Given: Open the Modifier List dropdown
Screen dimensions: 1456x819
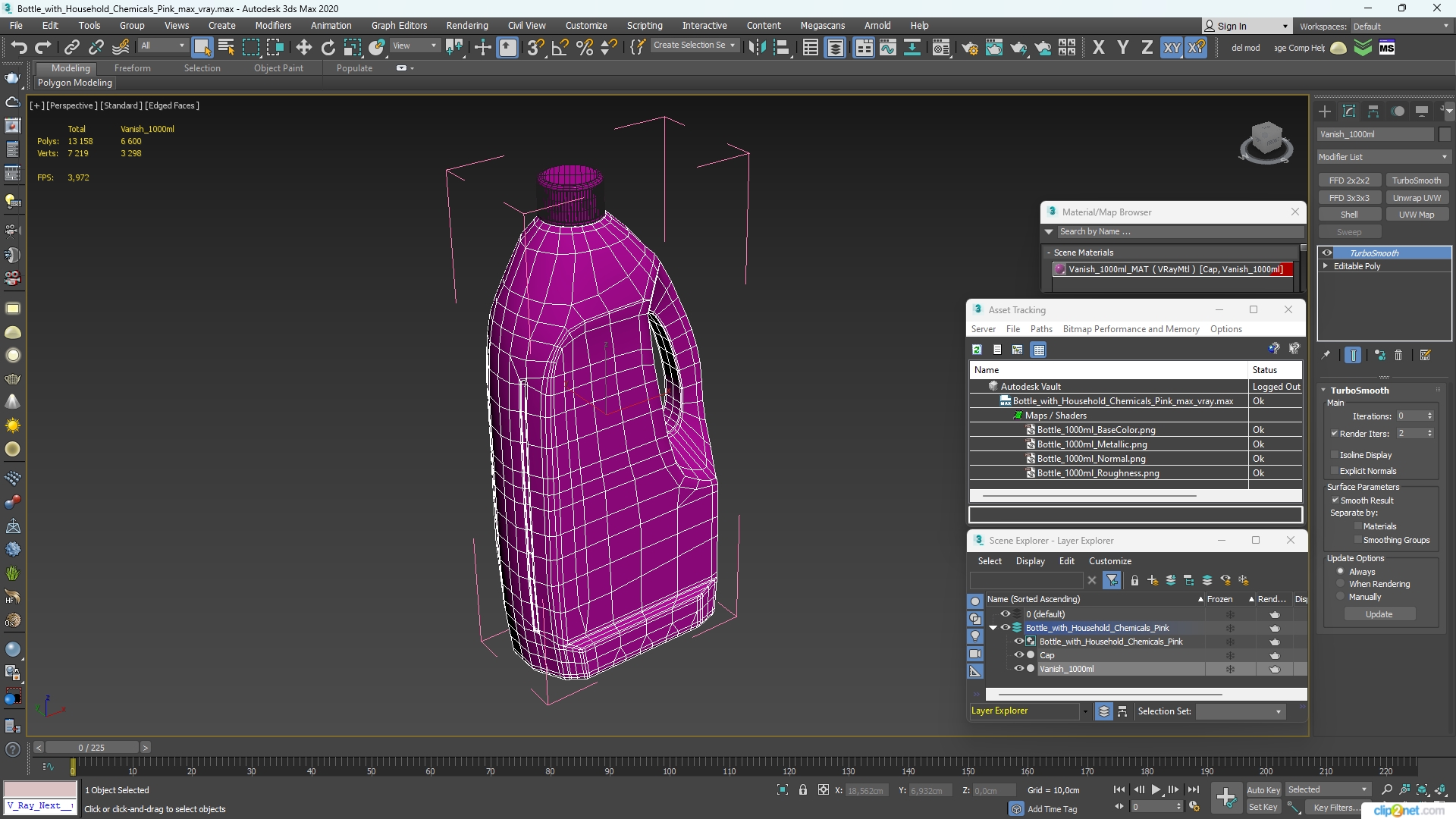Looking at the screenshot, I should tap(1383, 157).
